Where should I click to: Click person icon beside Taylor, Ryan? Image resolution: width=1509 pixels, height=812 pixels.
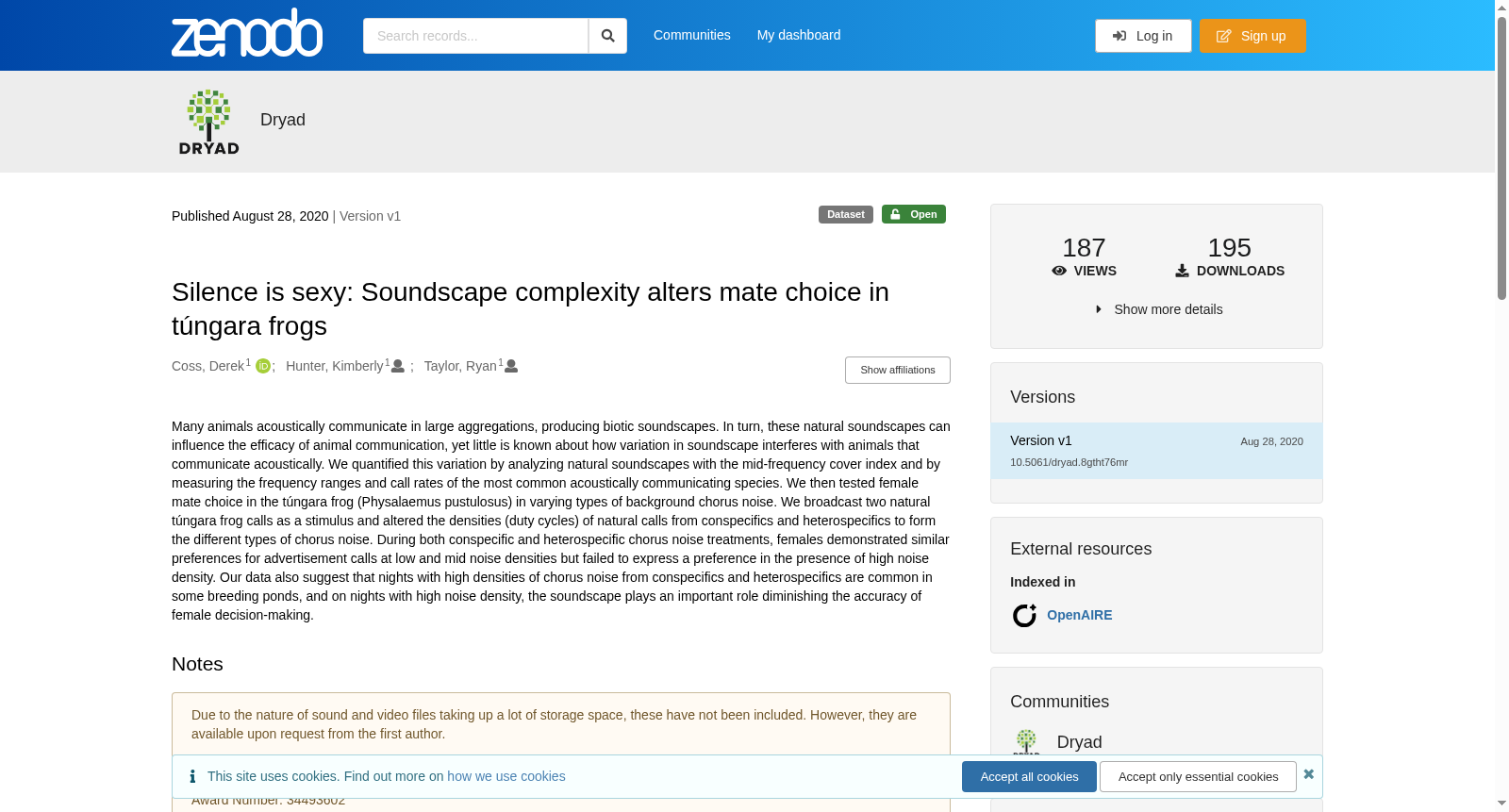511,366
